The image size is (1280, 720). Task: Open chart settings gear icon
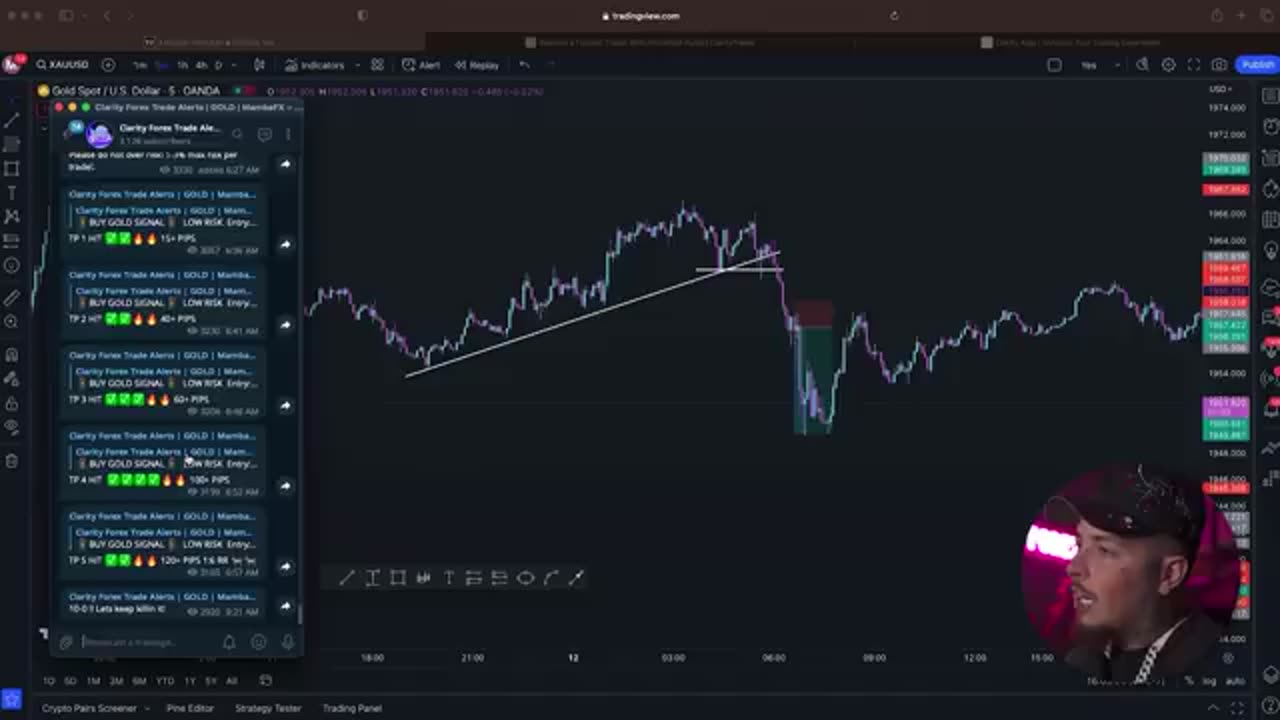click(1168, 65)
